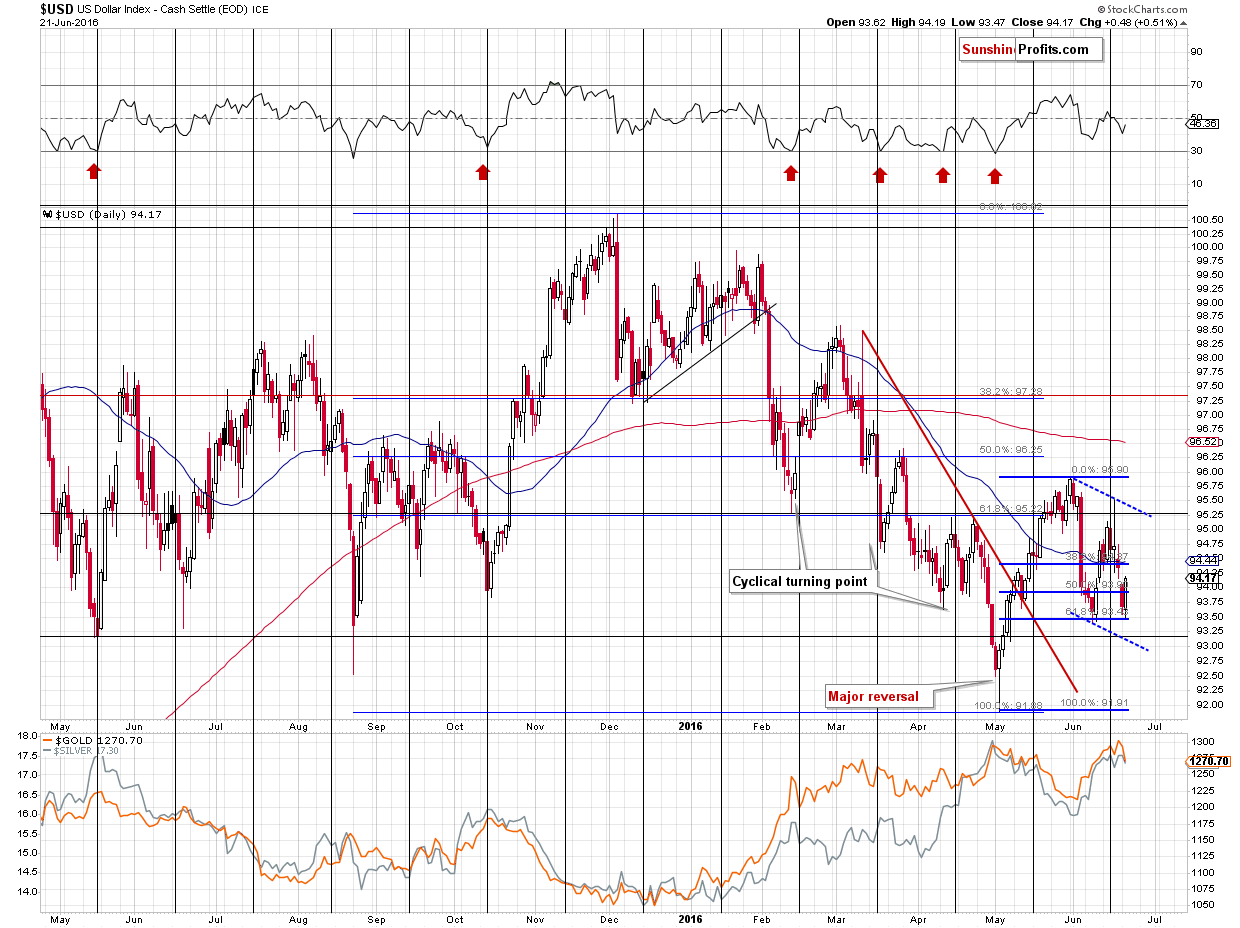Click the 1050 gold axis label
The image size is (1240, 928).
[x=1204, y=904]
